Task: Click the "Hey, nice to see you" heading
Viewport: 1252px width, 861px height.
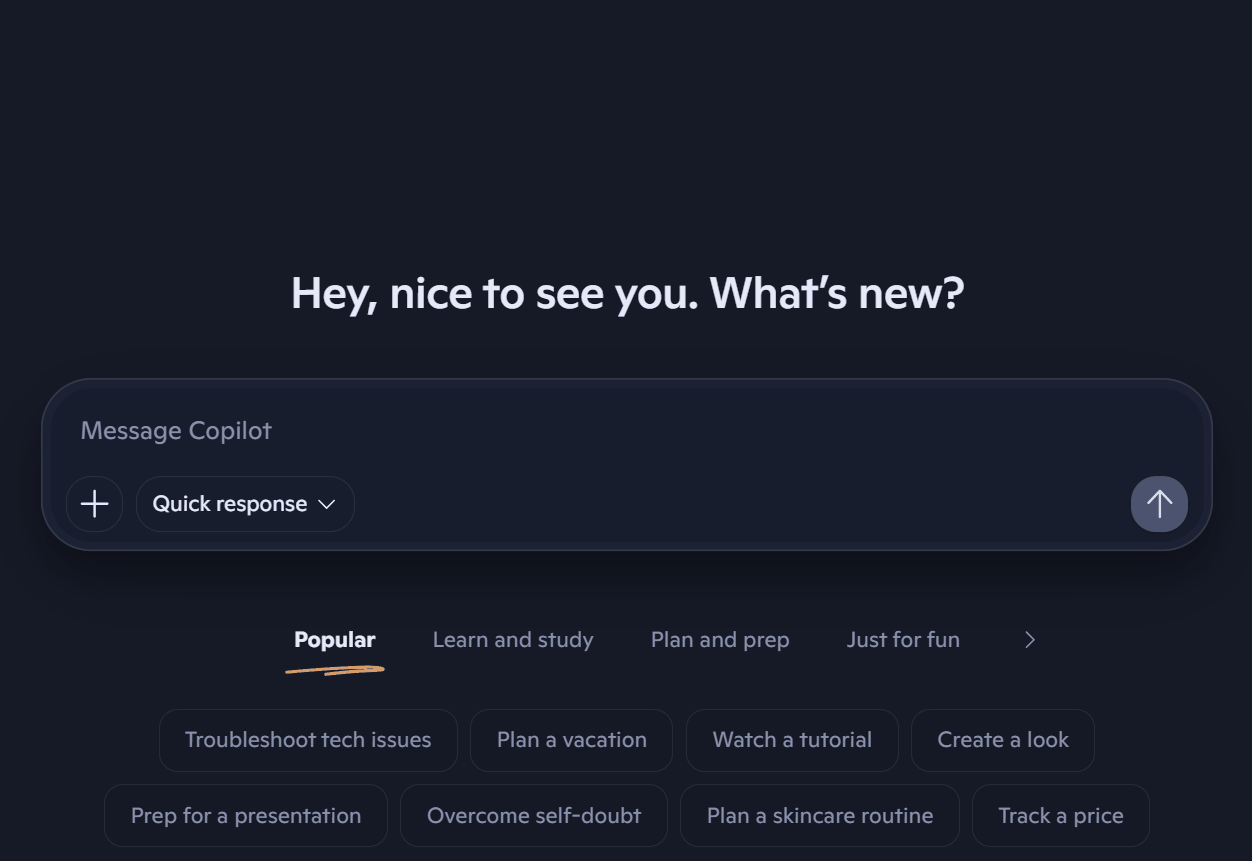Action: pyautogui.click(x=627, y=294)
